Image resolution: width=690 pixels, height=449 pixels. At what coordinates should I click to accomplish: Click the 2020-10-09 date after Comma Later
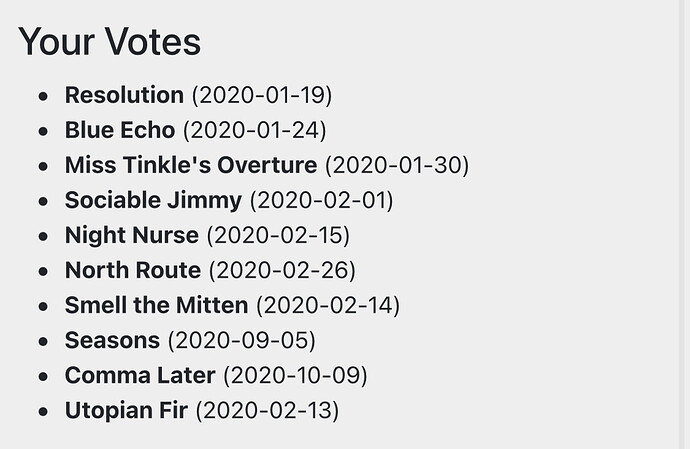coord(295,375)
